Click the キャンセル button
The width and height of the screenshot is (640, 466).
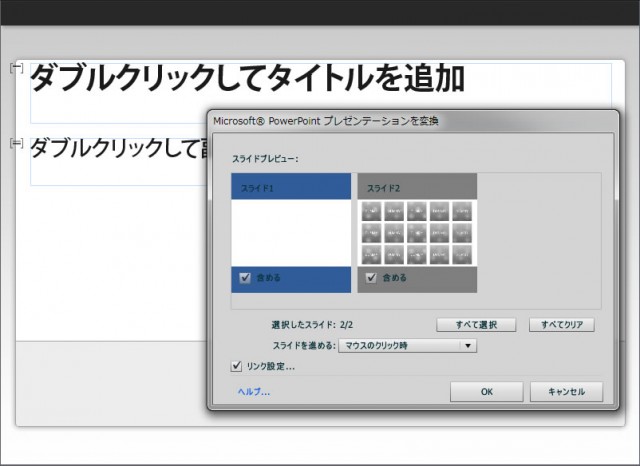[x=566, y=392]
